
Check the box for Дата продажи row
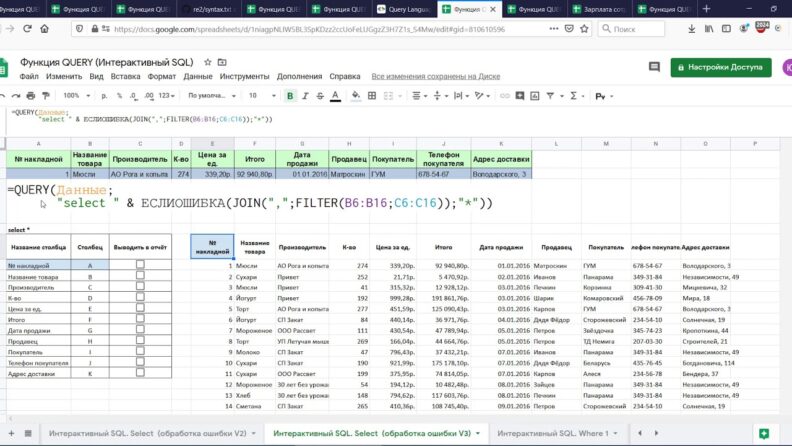point(140,329)
